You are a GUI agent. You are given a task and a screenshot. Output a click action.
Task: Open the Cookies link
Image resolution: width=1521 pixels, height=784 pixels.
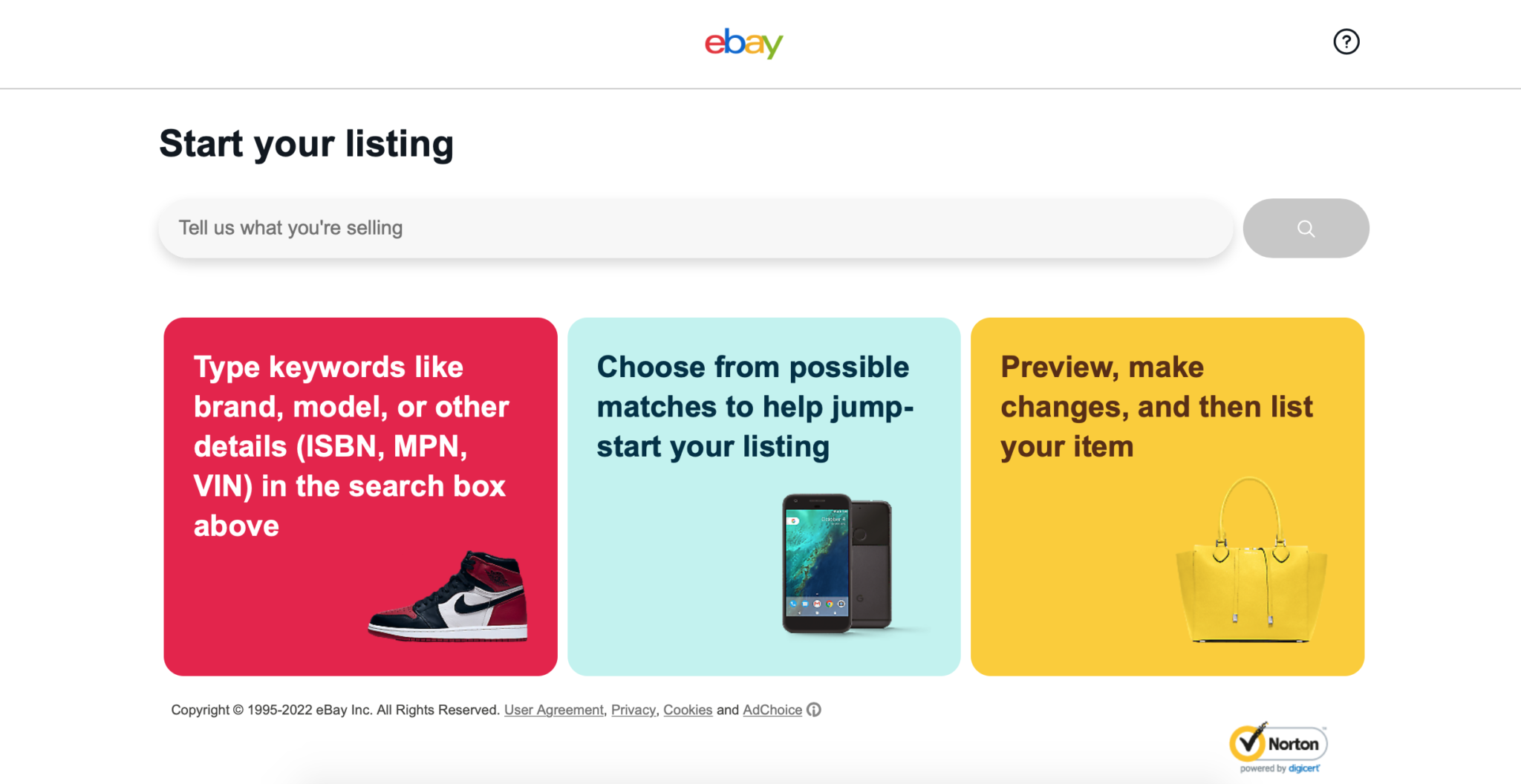click(x=688, y=710)
